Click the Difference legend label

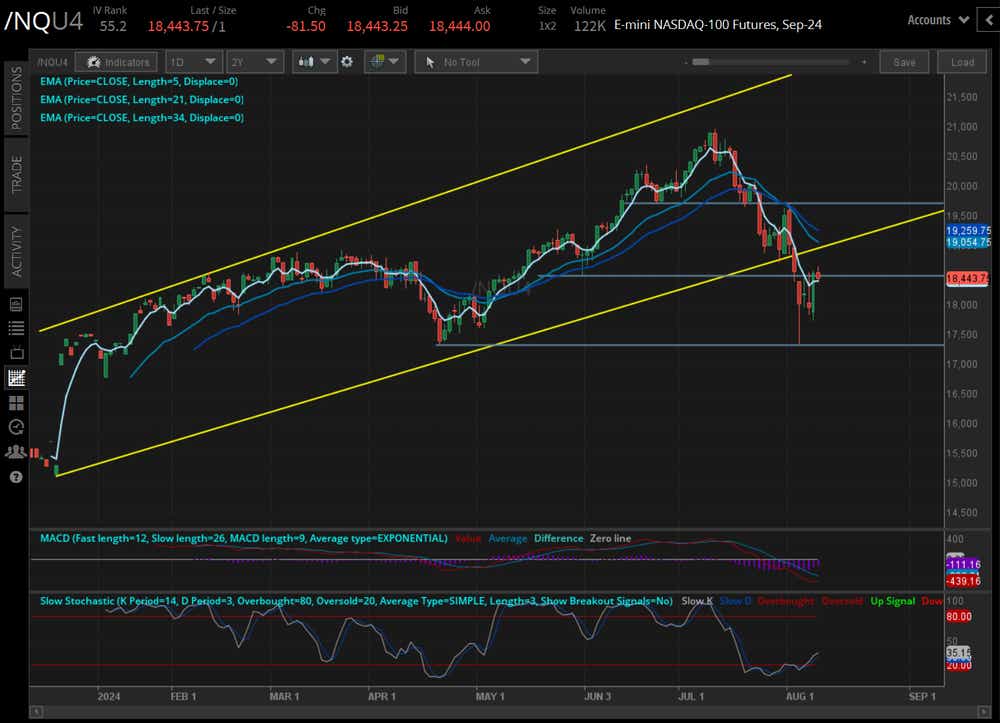pyautogui.click(x=559, y=538)
